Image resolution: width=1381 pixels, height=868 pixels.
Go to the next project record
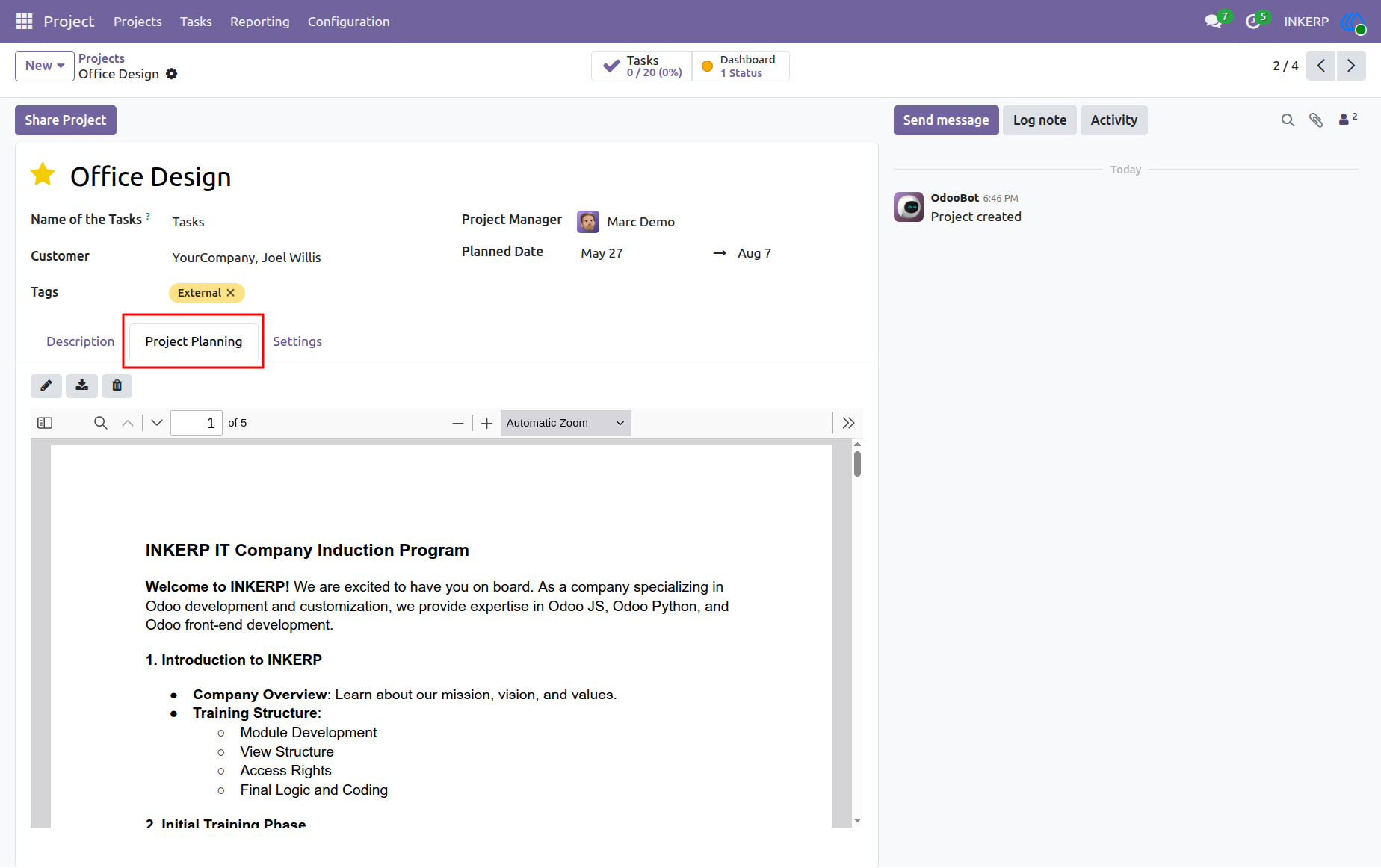1351,66
